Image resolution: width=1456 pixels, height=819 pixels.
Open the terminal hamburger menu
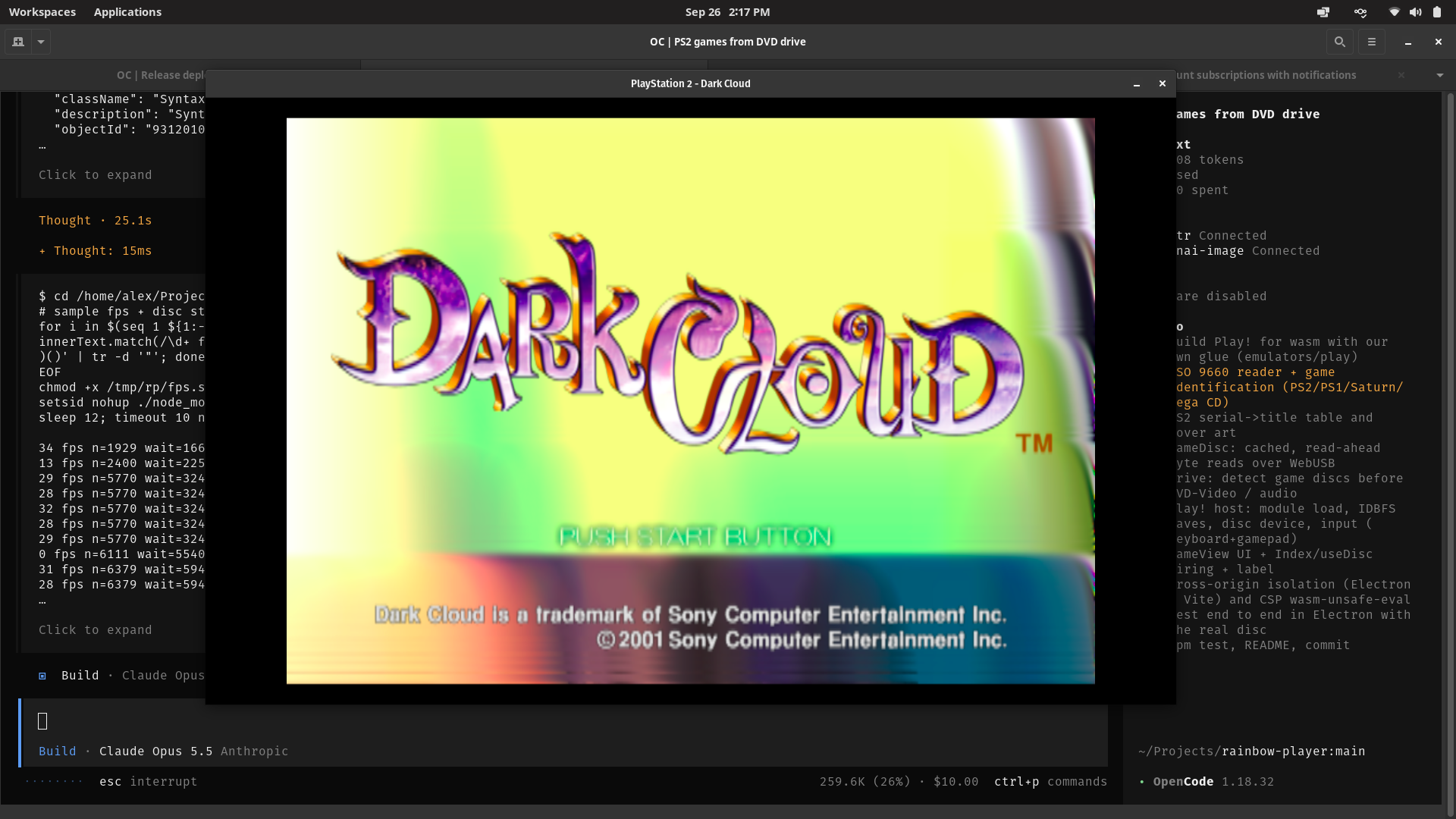(x=1372, y=42)
